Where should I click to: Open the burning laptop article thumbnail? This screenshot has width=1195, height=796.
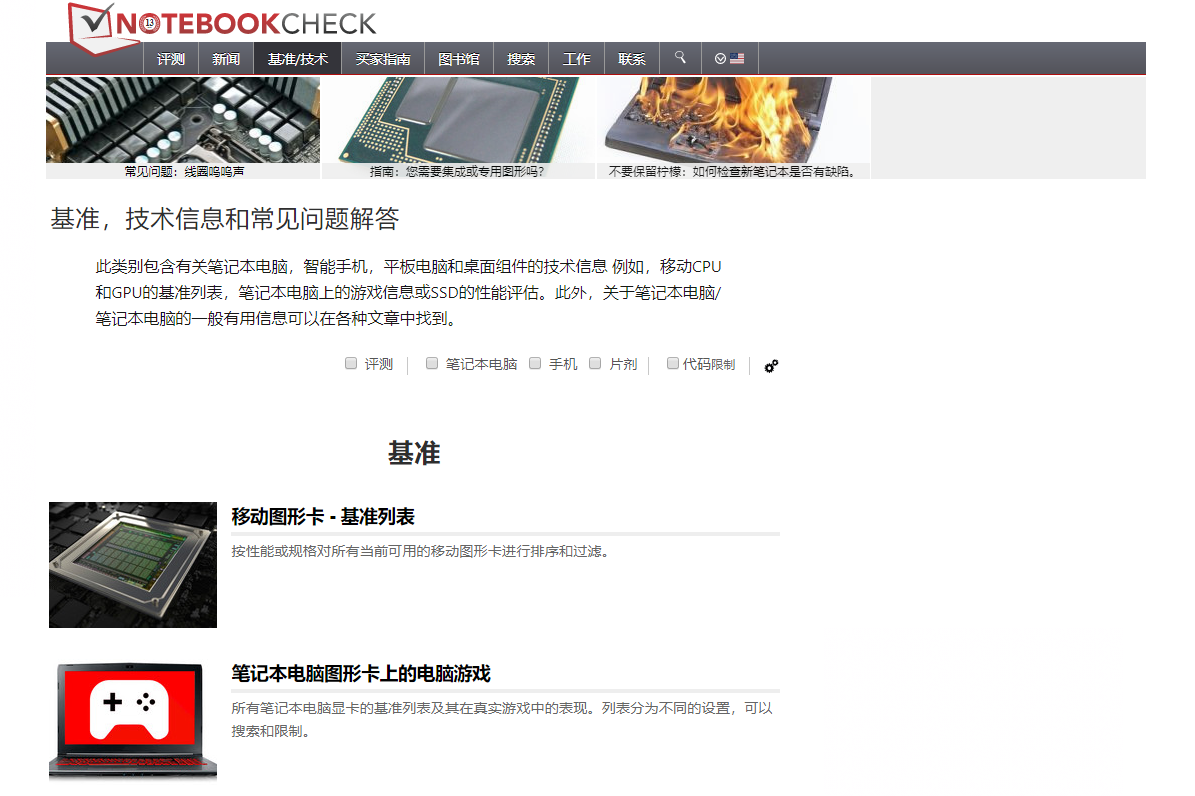733,120
